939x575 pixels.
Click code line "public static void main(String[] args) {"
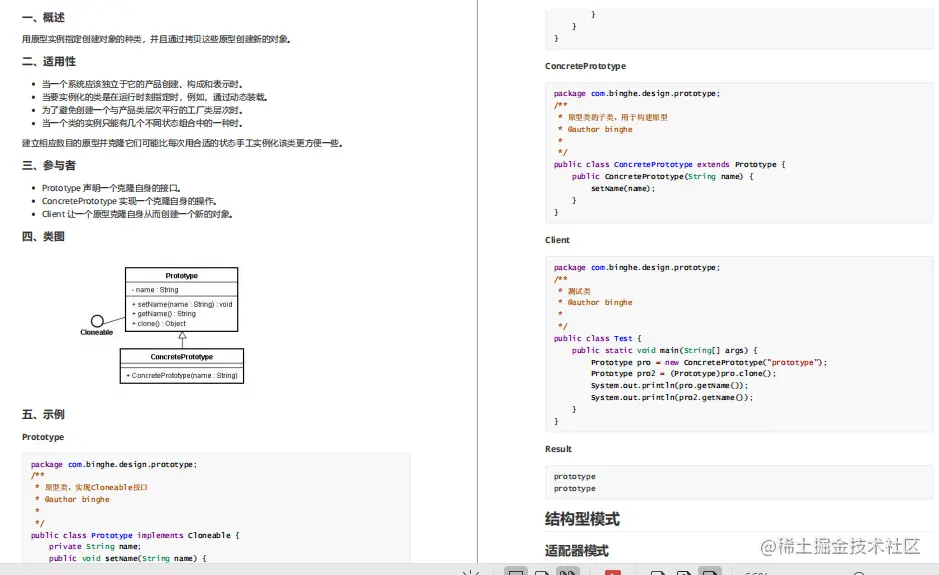[x=665, y=350]
